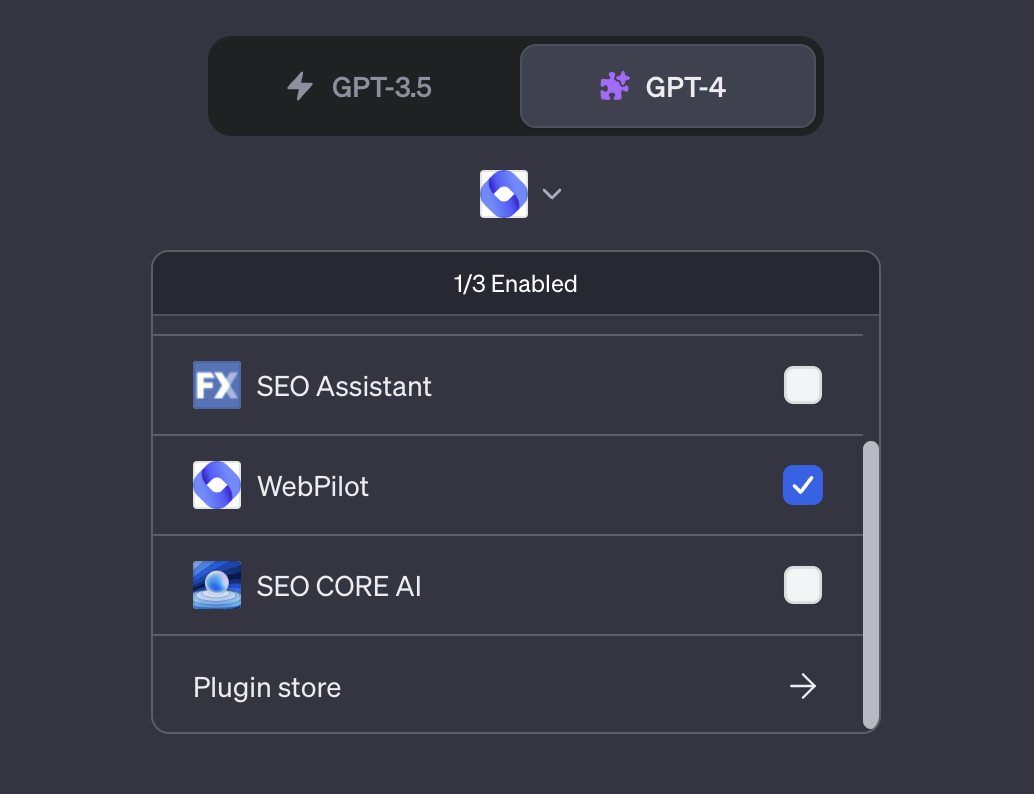Image resolution: width=1034 pixels, height=794 pixels.
Task: Select the GPT-4 model tab
Action: point(667,87)
